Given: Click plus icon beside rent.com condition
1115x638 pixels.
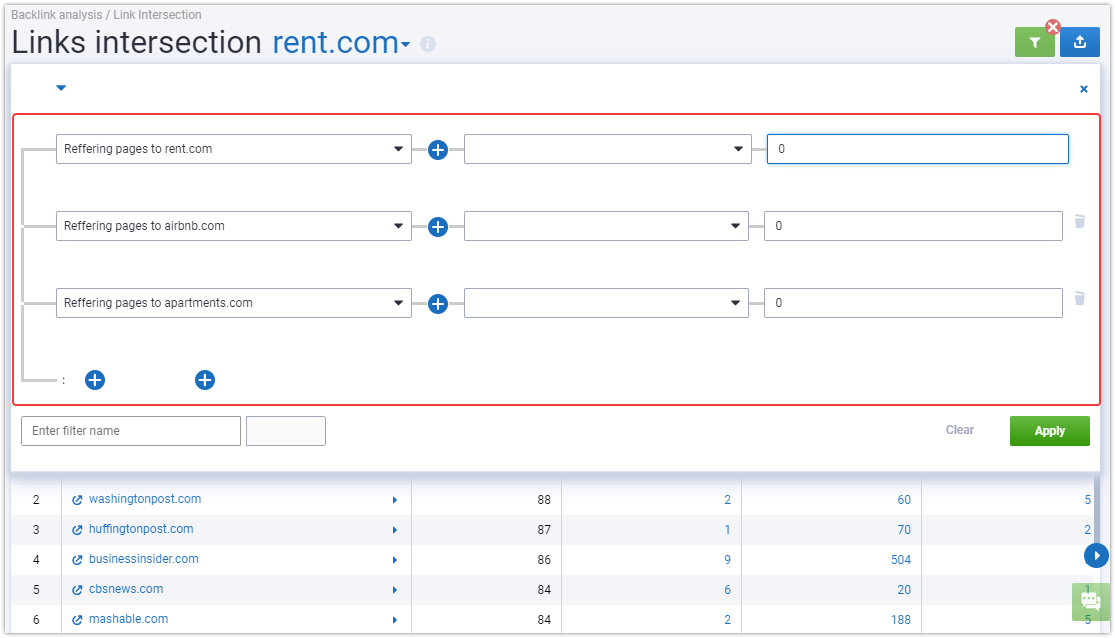Looking at the screenshot, I should (438, 150).
